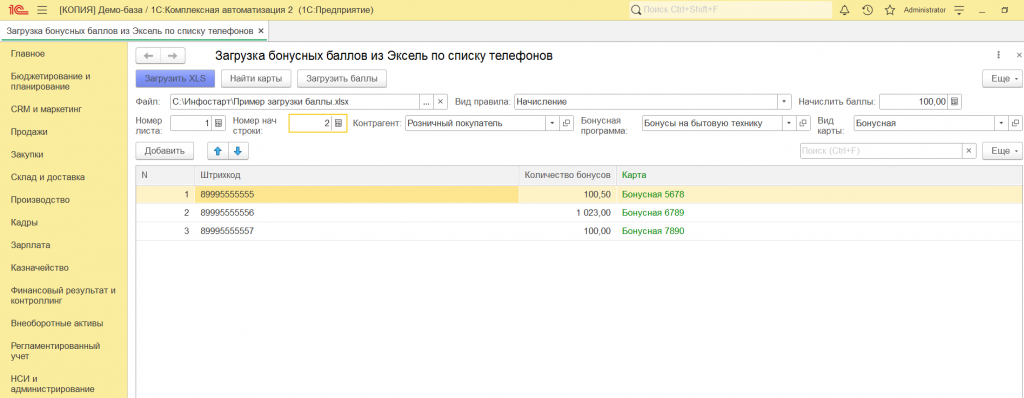Open the table Еще menu
Image resolution: width=1024 pixels, height=398 pixels.
pyautogui.click(x=1002, y=151)
